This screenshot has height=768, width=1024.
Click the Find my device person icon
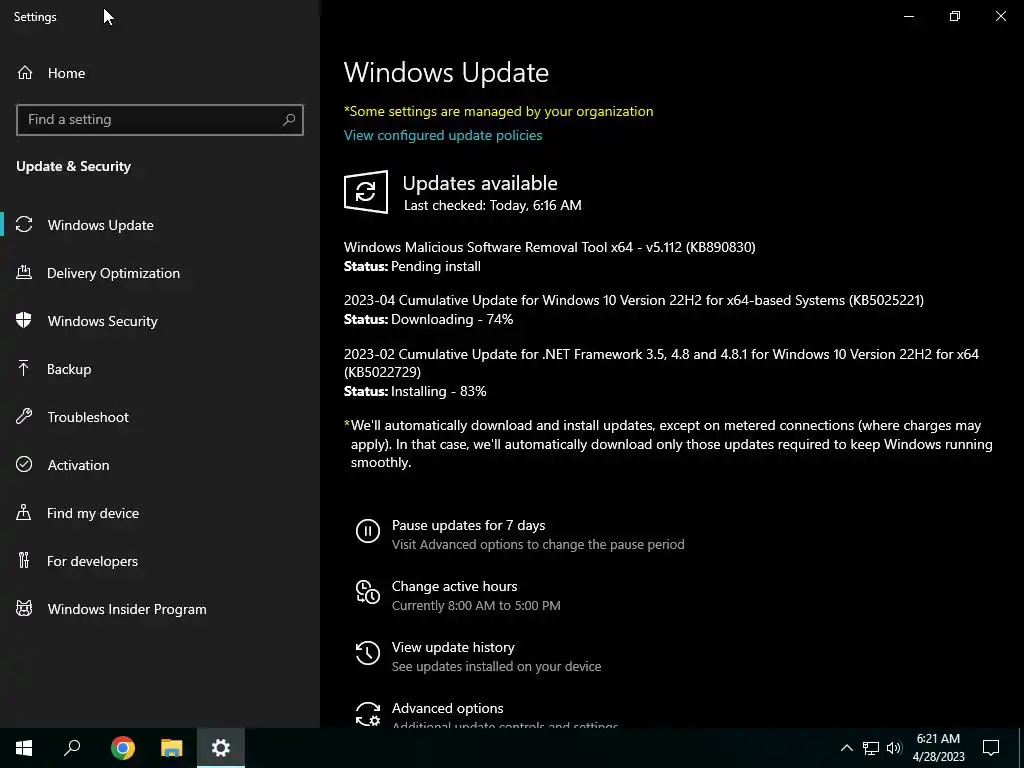point(24,513)
